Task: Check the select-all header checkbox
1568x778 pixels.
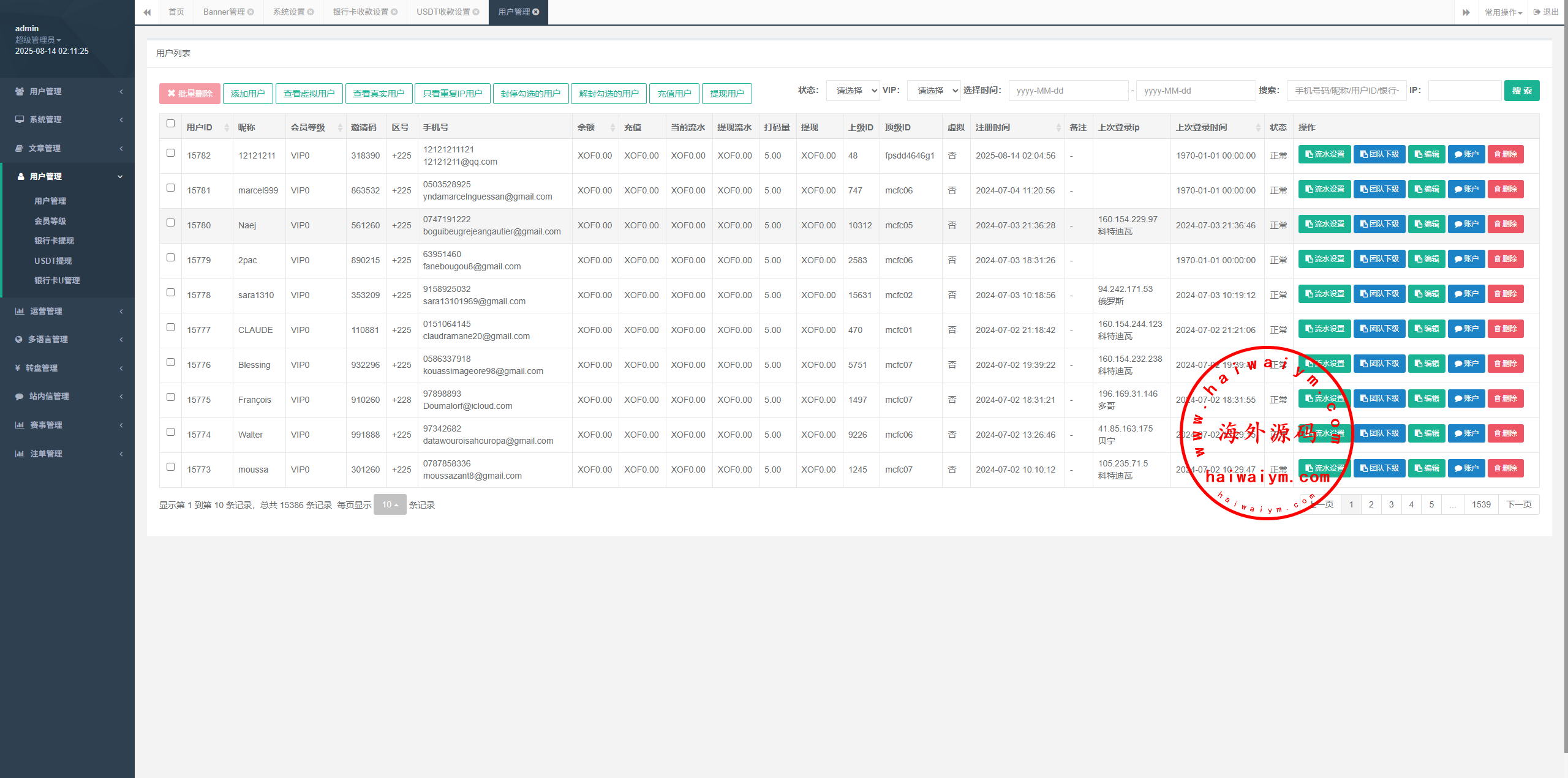Action: point(170,124)
